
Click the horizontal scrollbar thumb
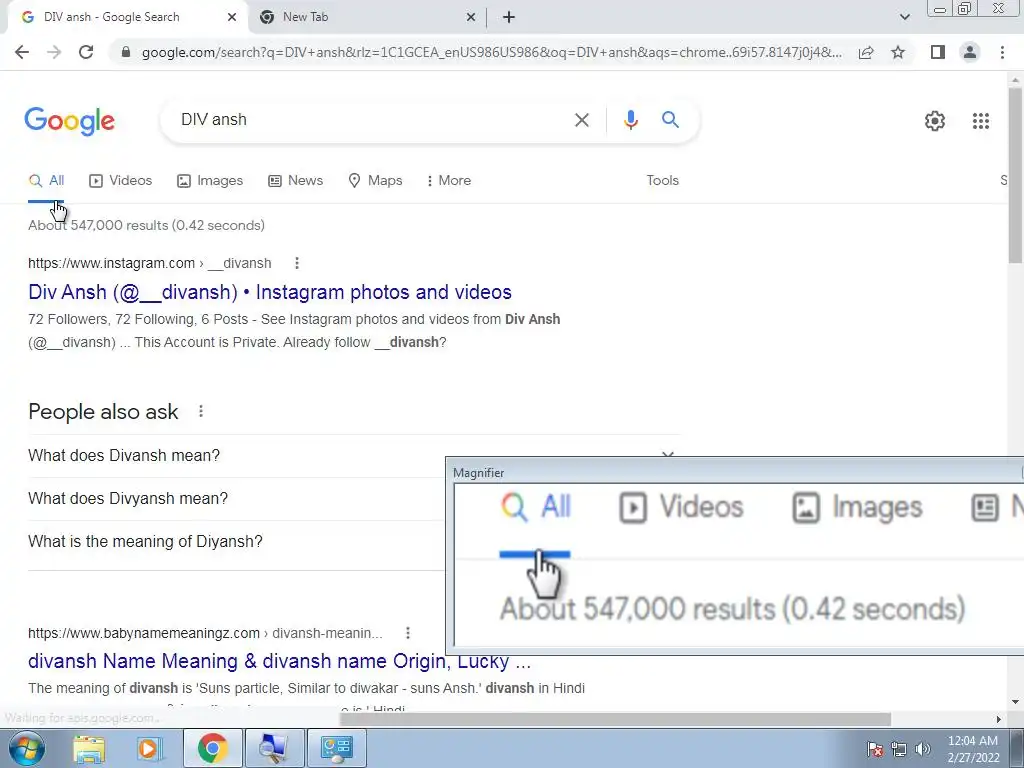pyautogui.click(x=615, y=719)
